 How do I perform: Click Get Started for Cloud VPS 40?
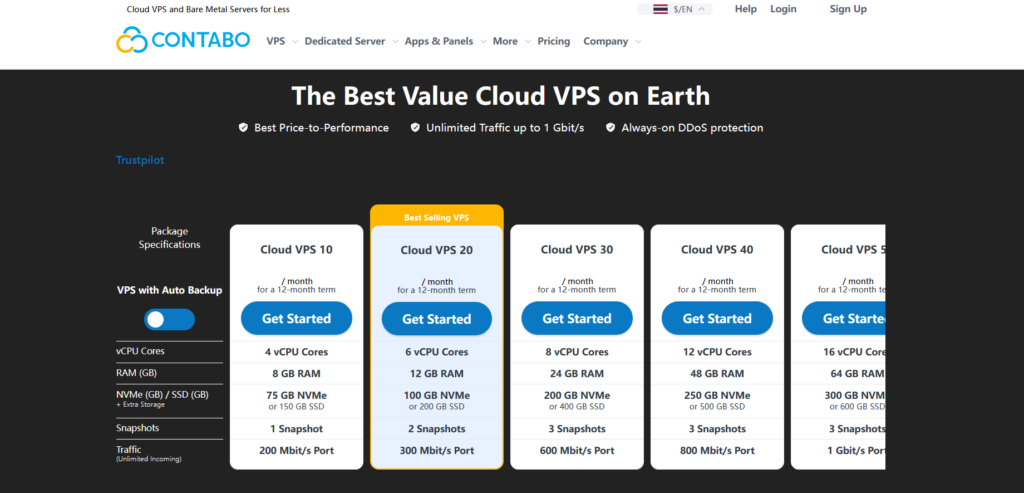[x=716, y=318]
